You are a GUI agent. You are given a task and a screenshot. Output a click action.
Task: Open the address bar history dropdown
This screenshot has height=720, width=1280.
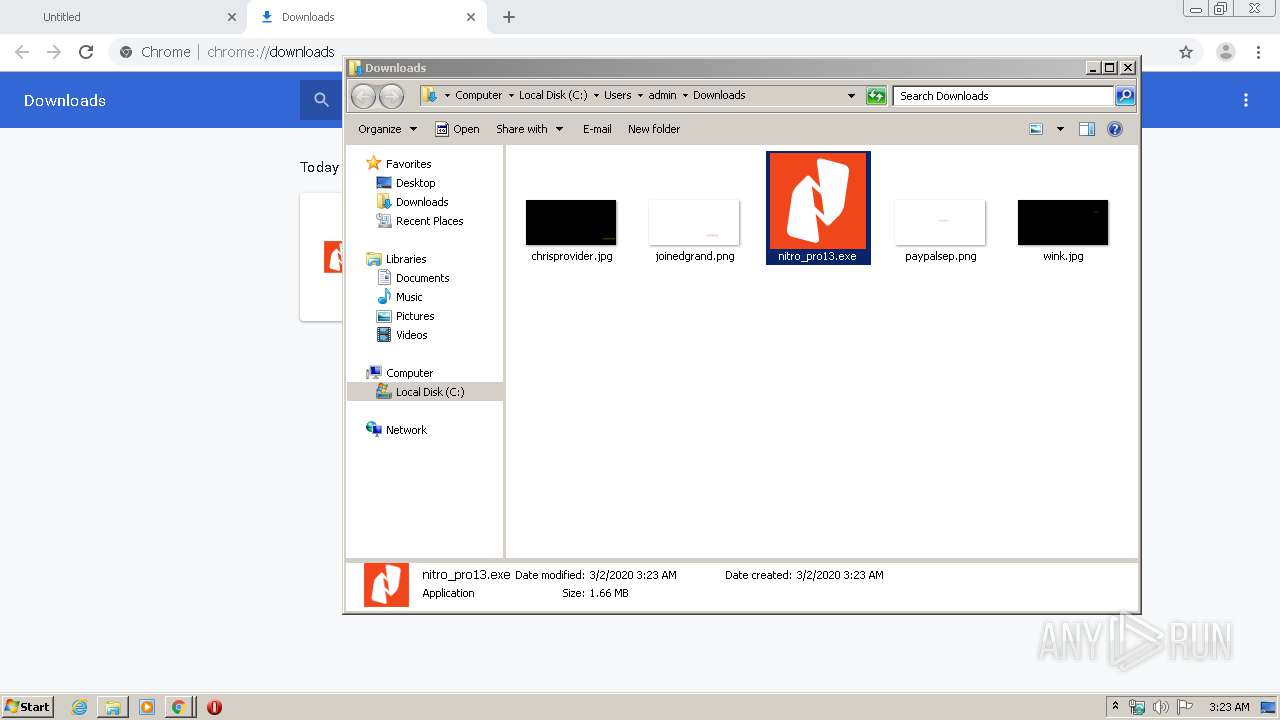point(851,96)
